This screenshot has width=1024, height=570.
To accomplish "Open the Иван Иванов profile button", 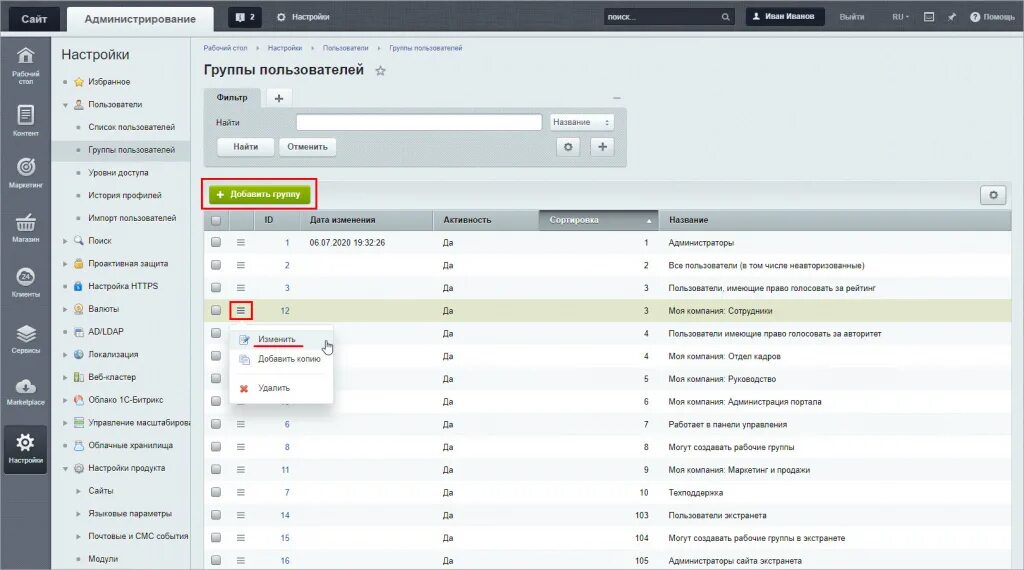I will tap(785, 17).
